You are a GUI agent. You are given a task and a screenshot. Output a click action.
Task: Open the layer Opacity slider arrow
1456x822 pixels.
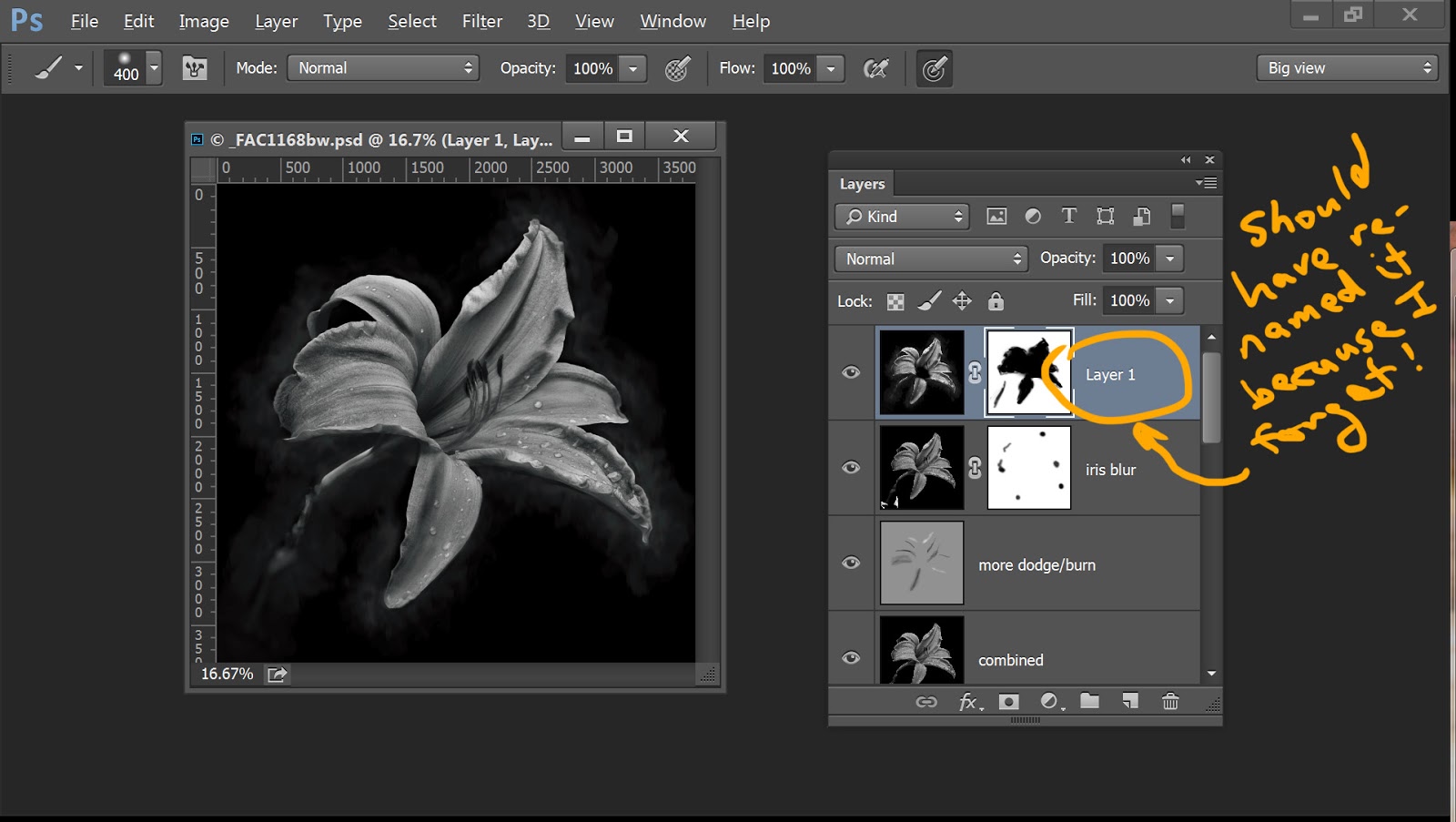click(x=1170, y=259)
